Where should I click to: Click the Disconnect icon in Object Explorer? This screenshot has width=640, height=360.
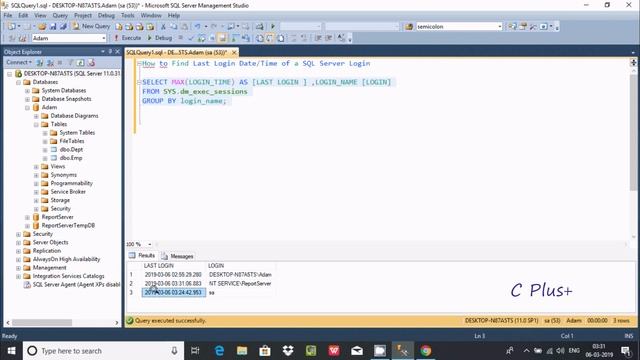[50, 62]
